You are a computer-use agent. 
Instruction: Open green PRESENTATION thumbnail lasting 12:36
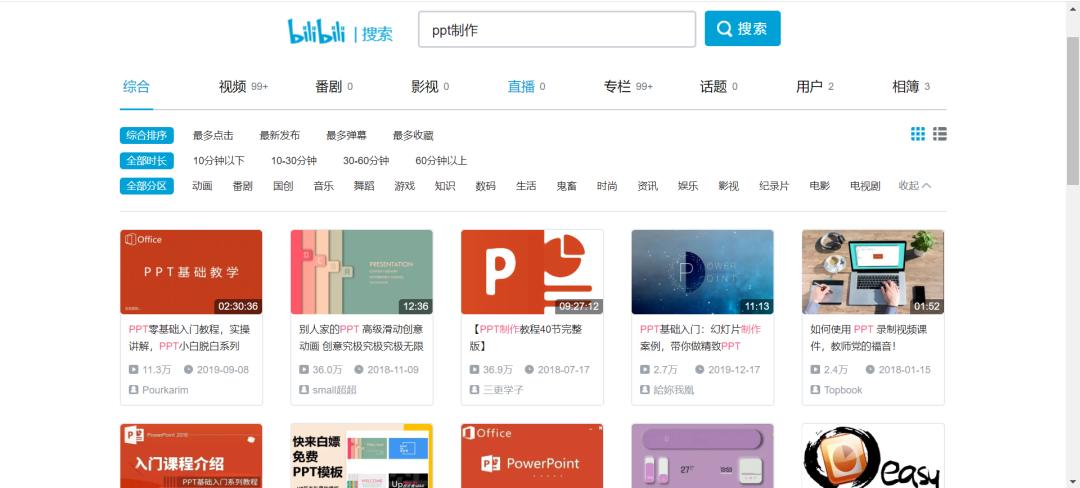[x=362, y=272]
